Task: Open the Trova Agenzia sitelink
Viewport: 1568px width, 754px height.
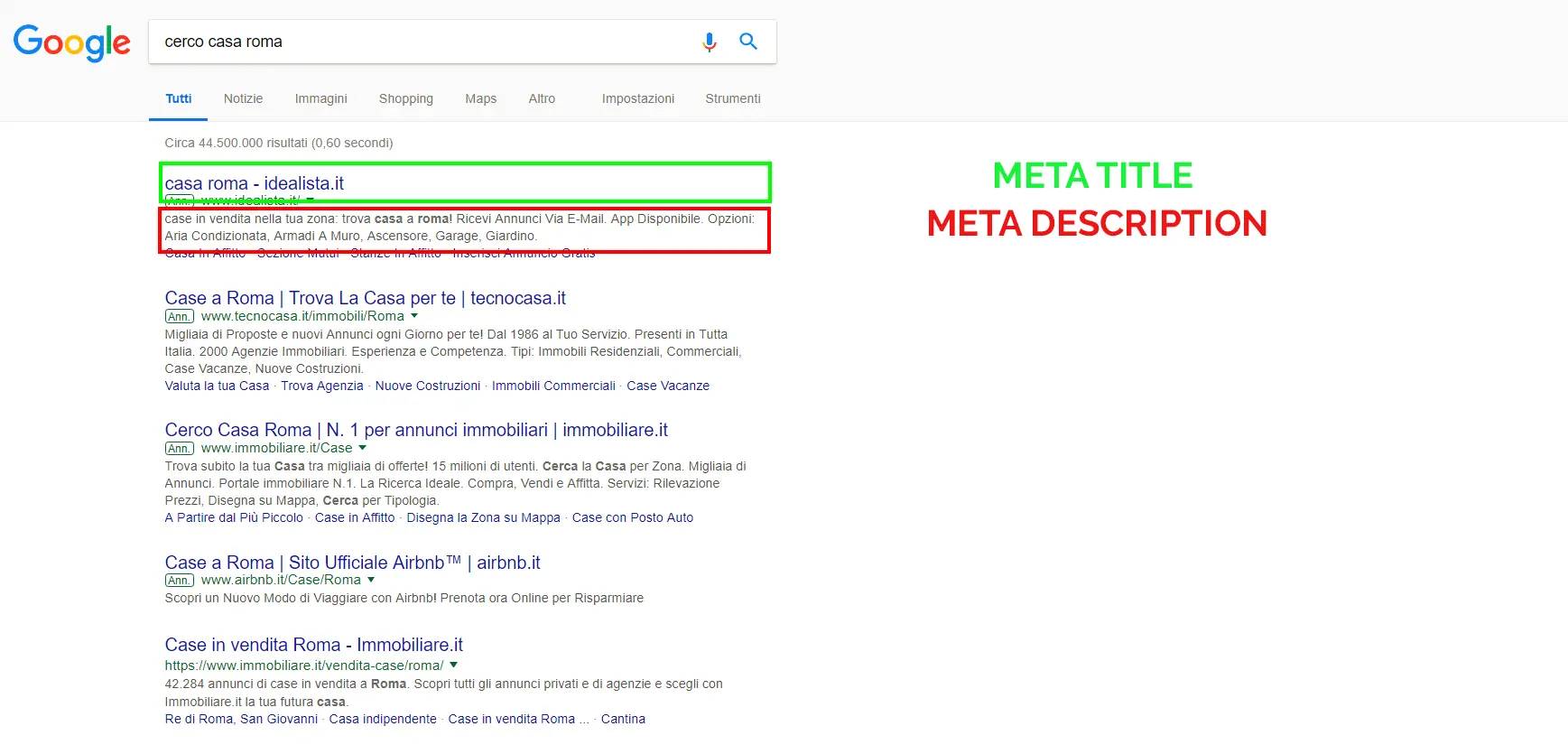Action: coord(322,386)
